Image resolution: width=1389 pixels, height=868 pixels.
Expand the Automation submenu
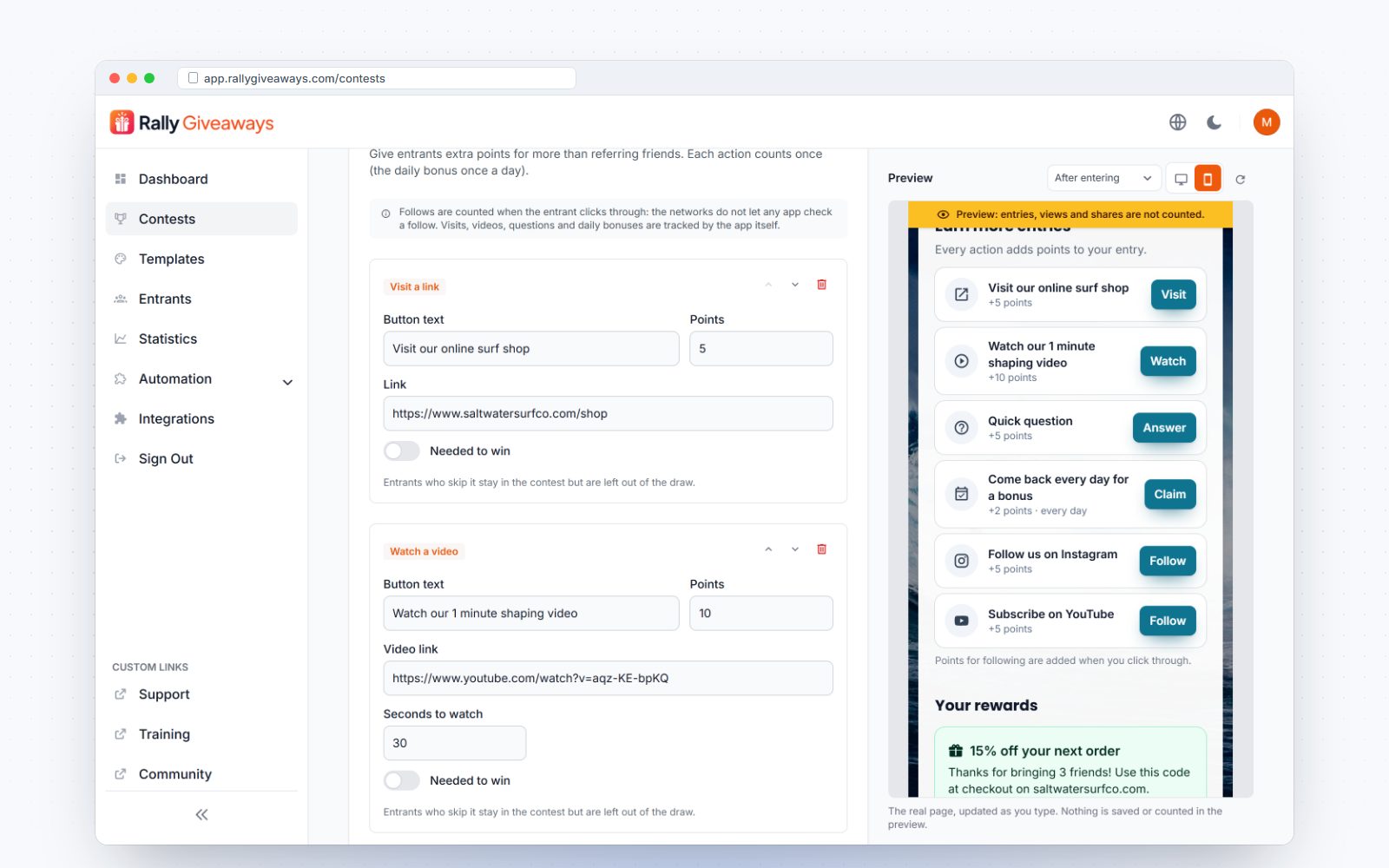[287, 382]
